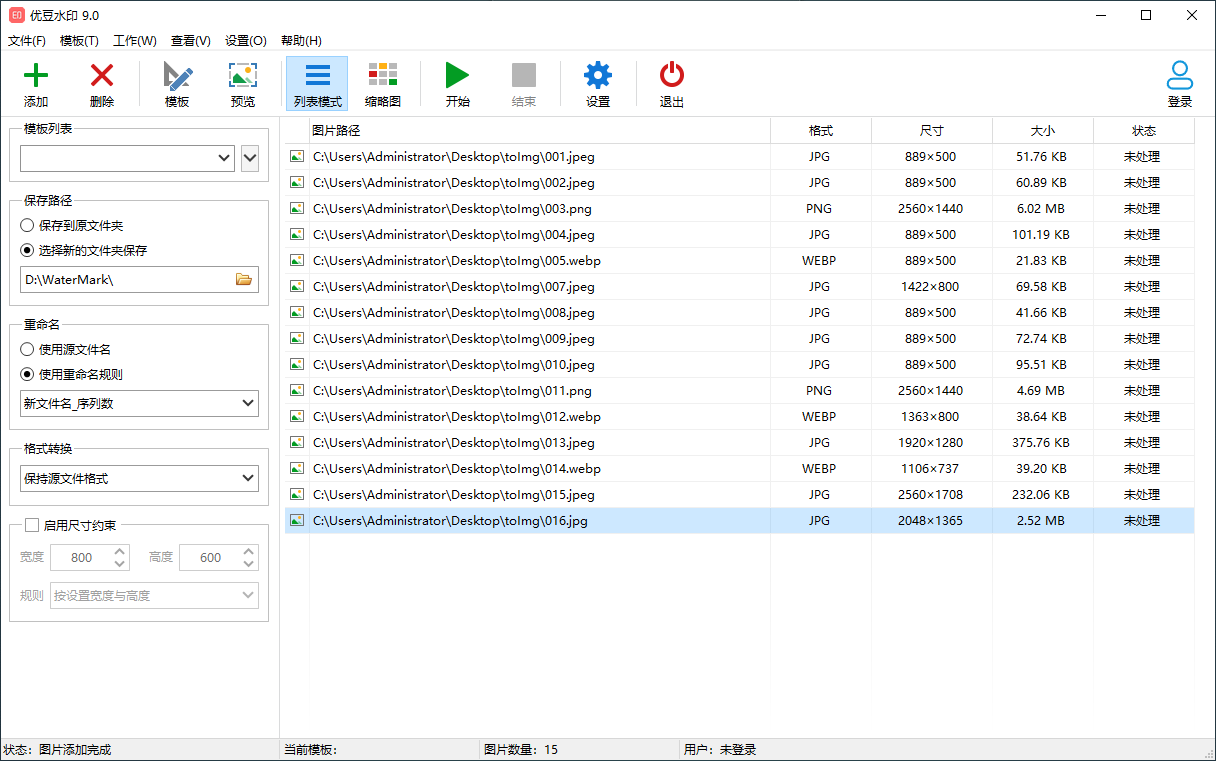Viewport: 1216px width, 761px height.
Task: Open the 按设置宽度与高度 rule dropdown
Action: pos(155,596)
